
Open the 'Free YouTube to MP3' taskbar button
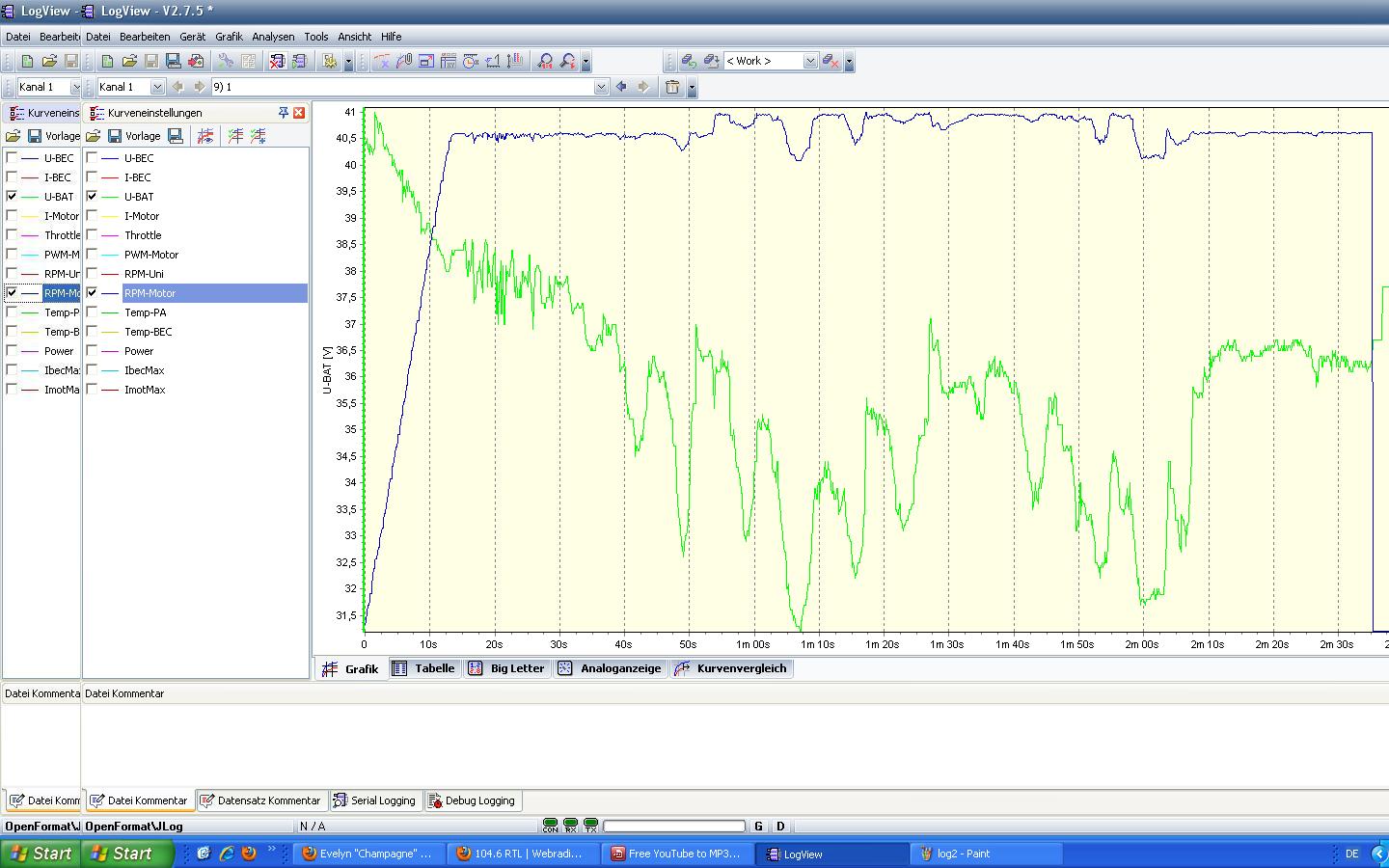coord(676,854)
